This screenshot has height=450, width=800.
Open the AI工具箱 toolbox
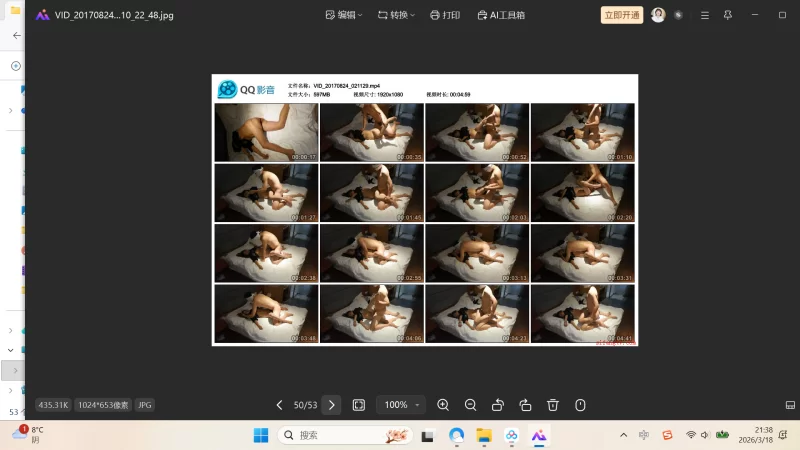(501, 15)
